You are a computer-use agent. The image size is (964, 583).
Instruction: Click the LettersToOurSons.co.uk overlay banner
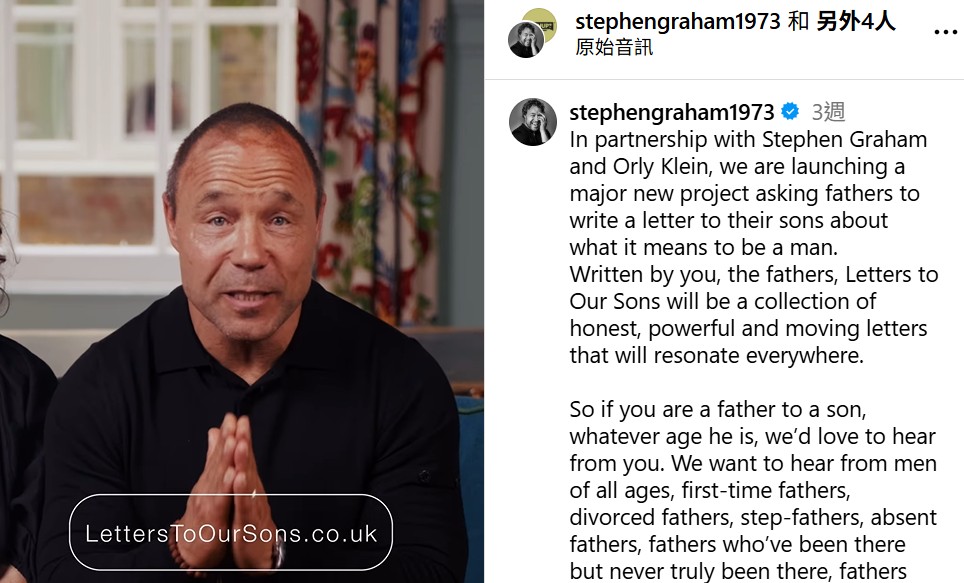pos(231,533)
